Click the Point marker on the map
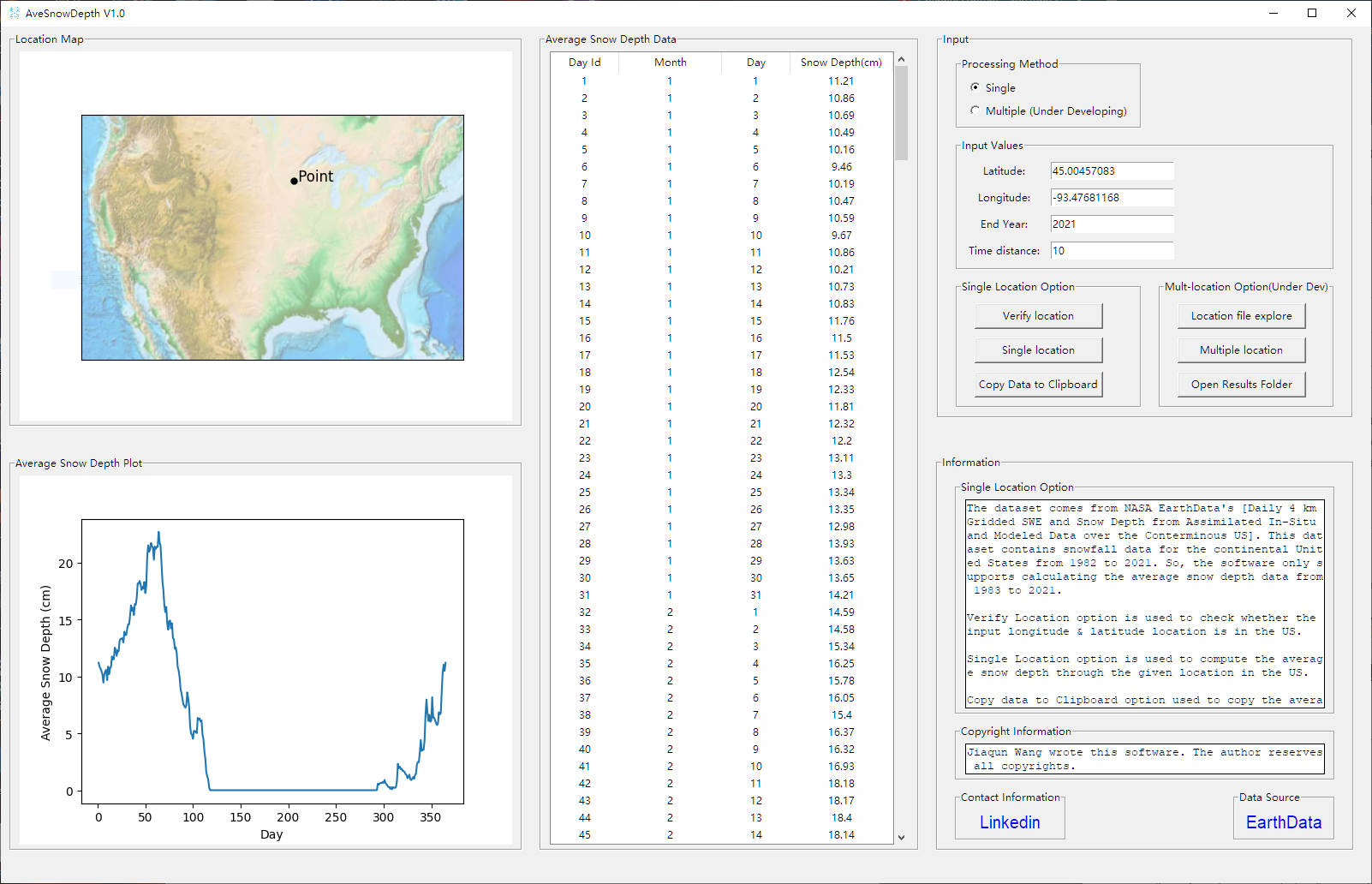This screenshot has height=884, width=1372. coord(295,181)
